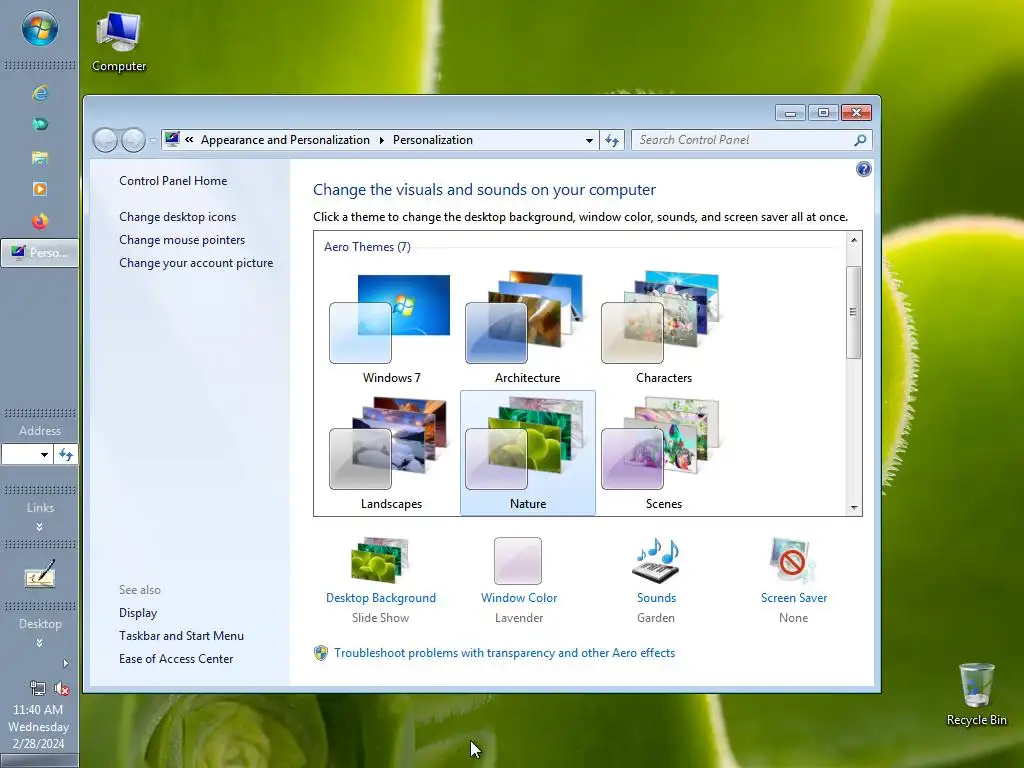Viewport: 1024px width, 768px height.
Task: Refresh the Control Panel address bar
Action: (612, 140)
